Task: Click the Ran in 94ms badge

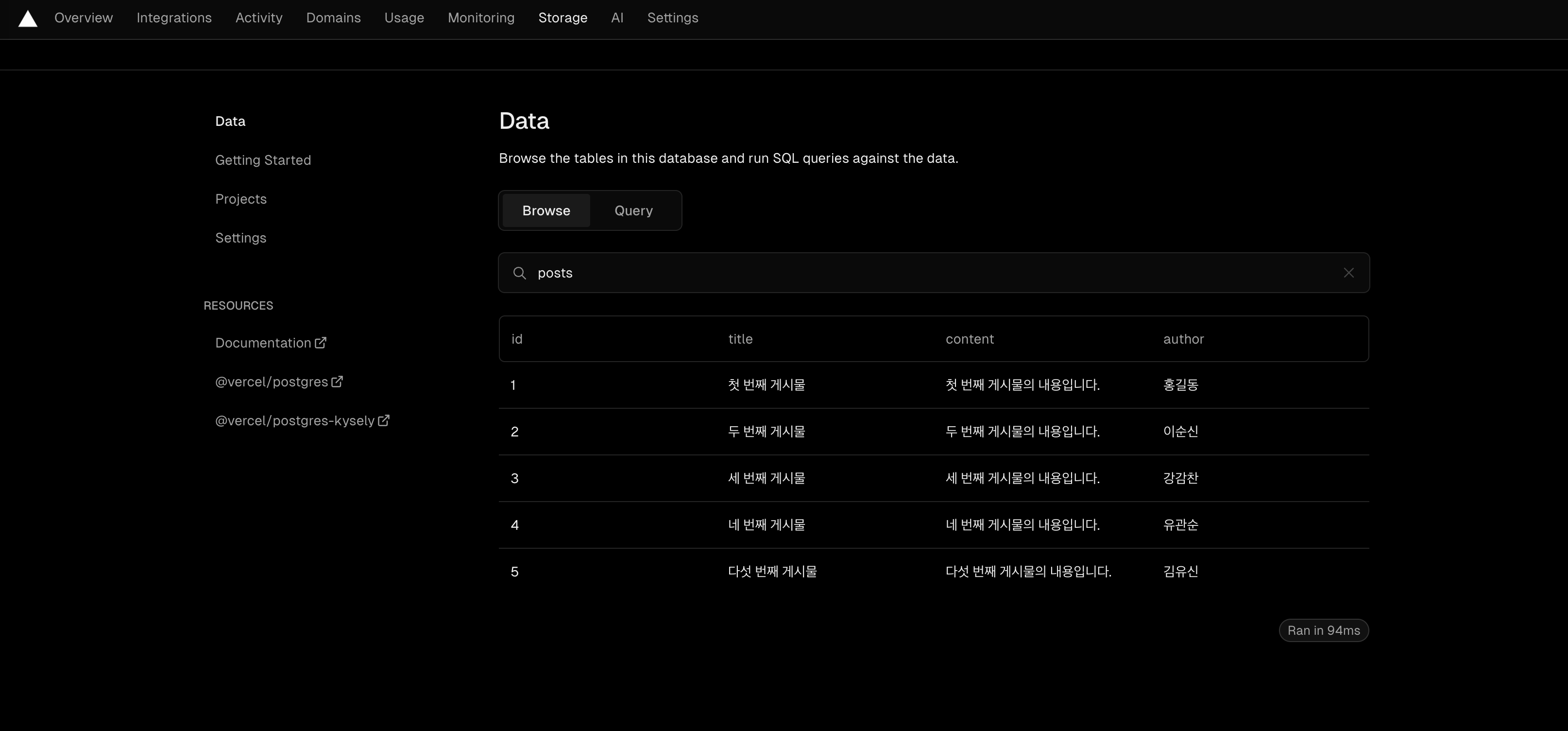Action: click(x=1323, y=630)
